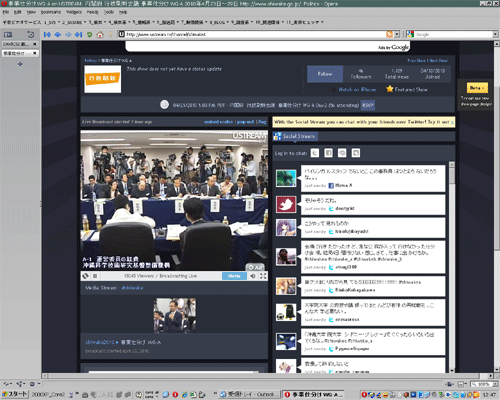Expand the 7_ bookmark folder
Screen dimensions: 500x400
[193, 22]
